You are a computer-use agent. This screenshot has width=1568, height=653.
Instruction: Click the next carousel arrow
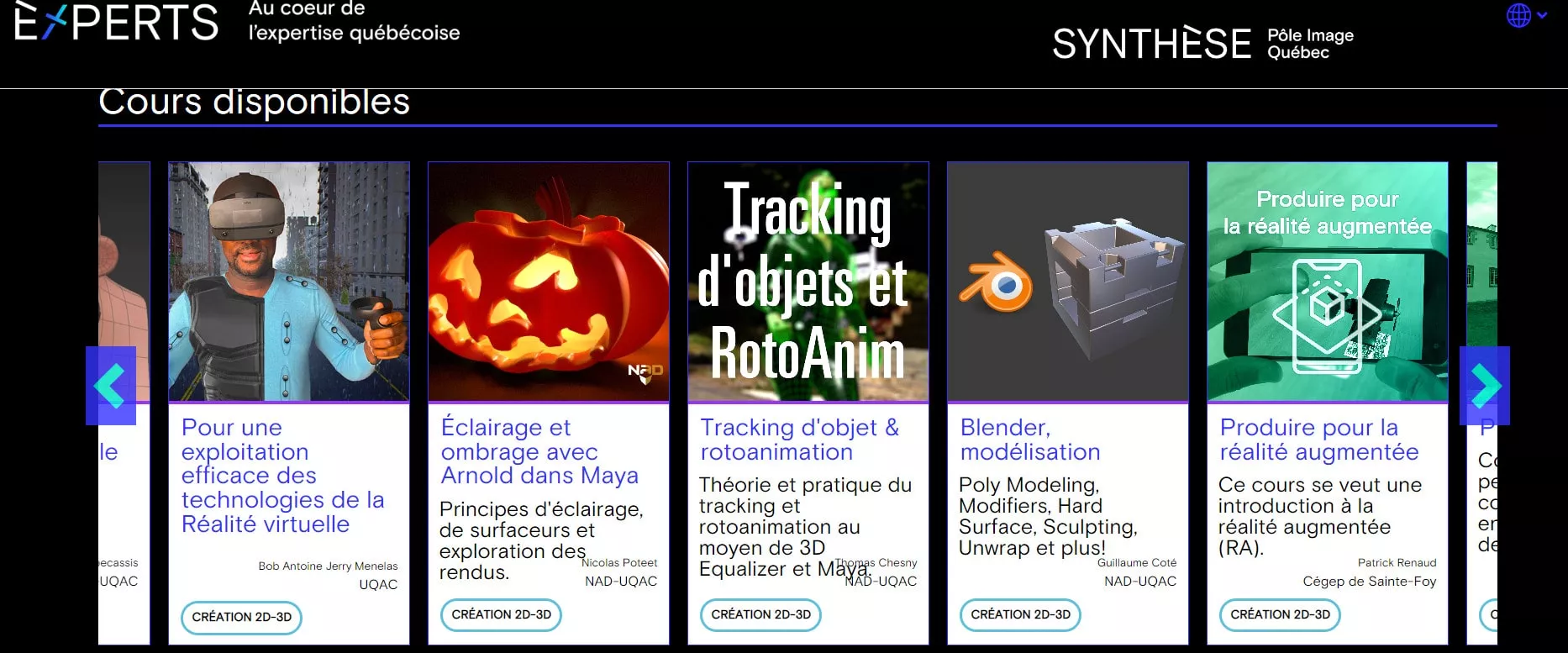(1485, 386)
